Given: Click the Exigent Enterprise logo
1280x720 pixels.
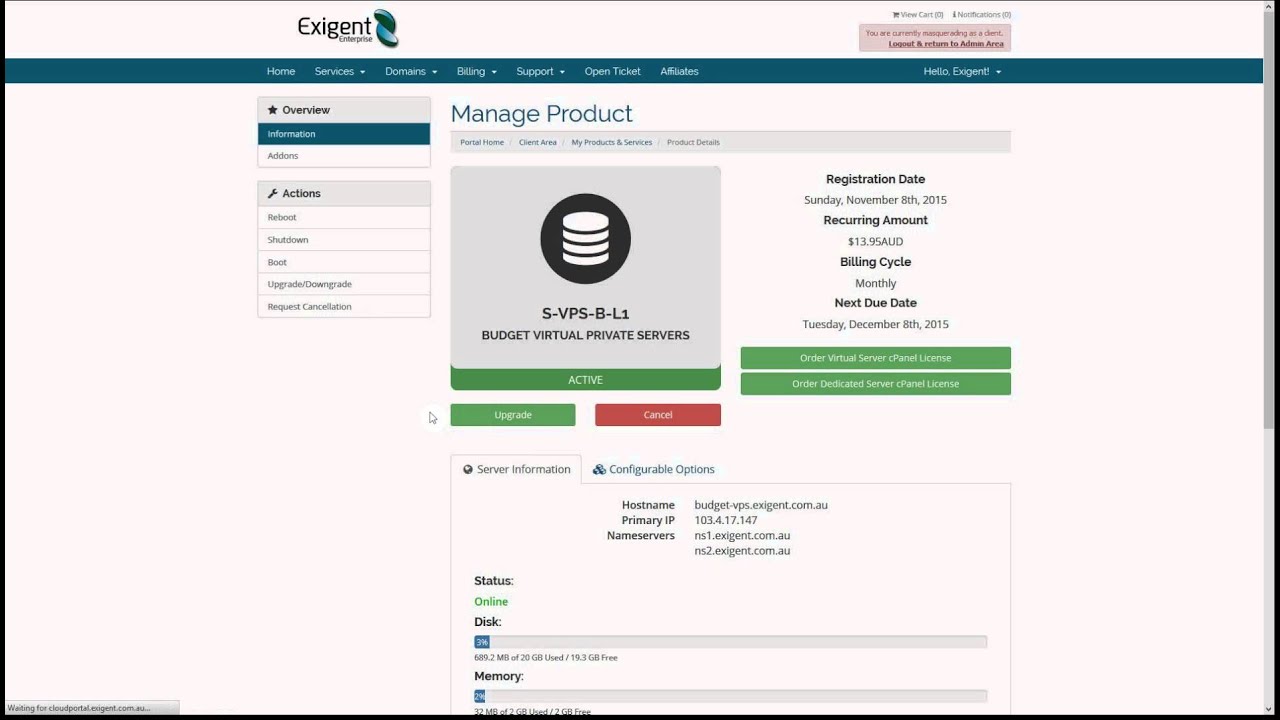Looking at the screenshot, I should pos(348,28).
